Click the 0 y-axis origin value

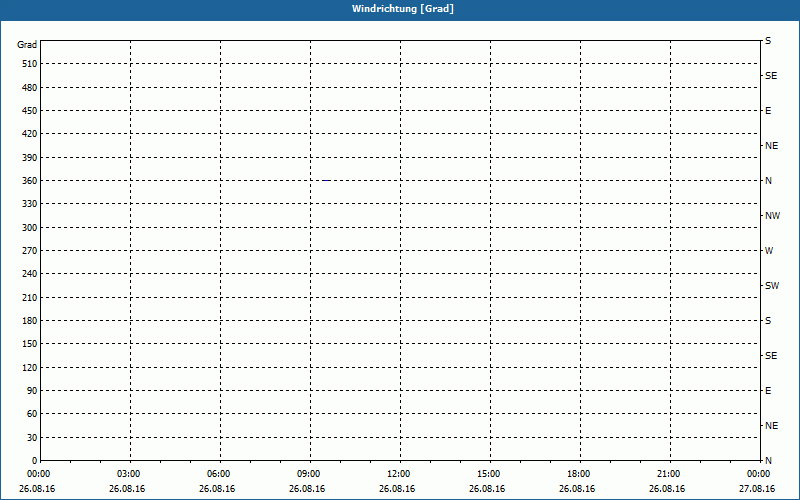35,461
